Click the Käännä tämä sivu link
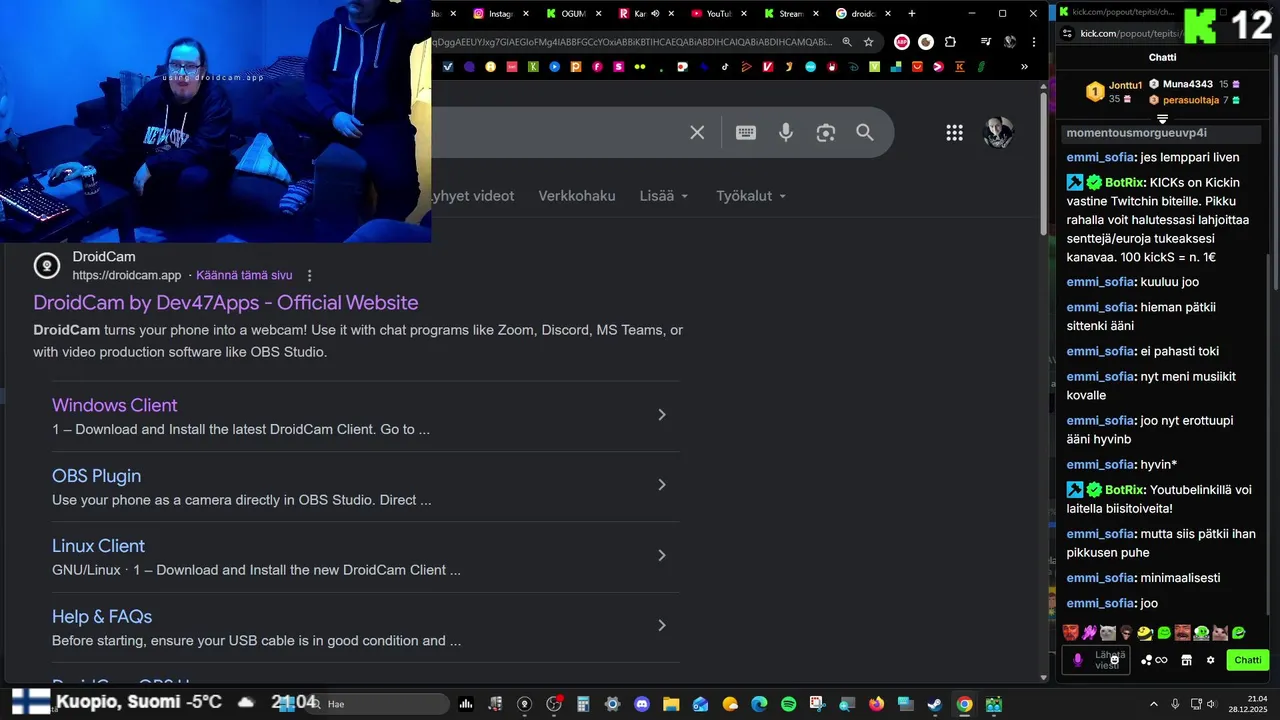1280x720 pixels. point(244,275)
